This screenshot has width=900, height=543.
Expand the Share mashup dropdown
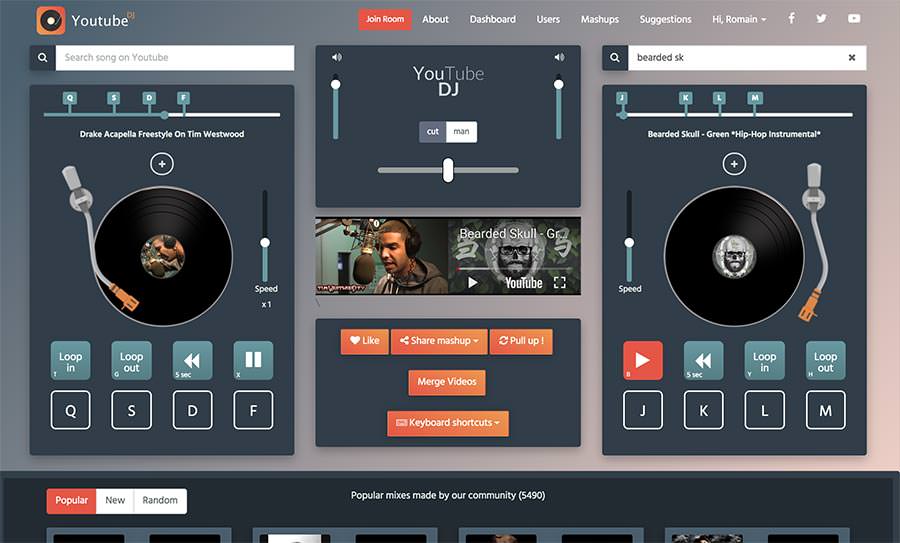(x=439, y=341)
